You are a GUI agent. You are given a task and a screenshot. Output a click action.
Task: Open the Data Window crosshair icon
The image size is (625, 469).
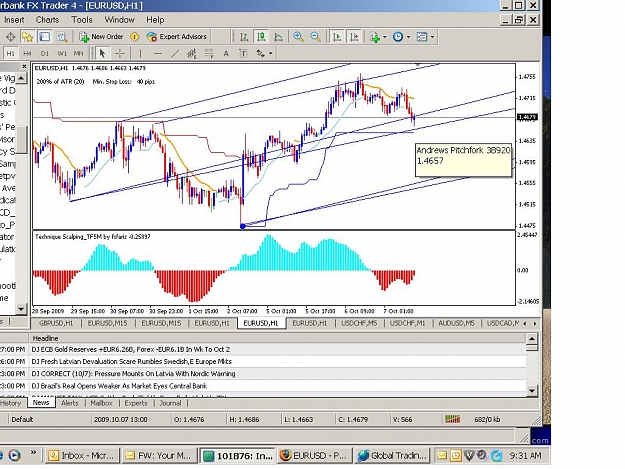(10, 37)
